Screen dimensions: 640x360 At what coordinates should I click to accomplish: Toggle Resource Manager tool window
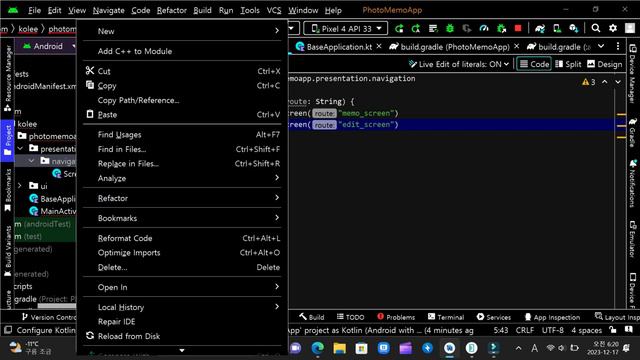click(8, 78)
